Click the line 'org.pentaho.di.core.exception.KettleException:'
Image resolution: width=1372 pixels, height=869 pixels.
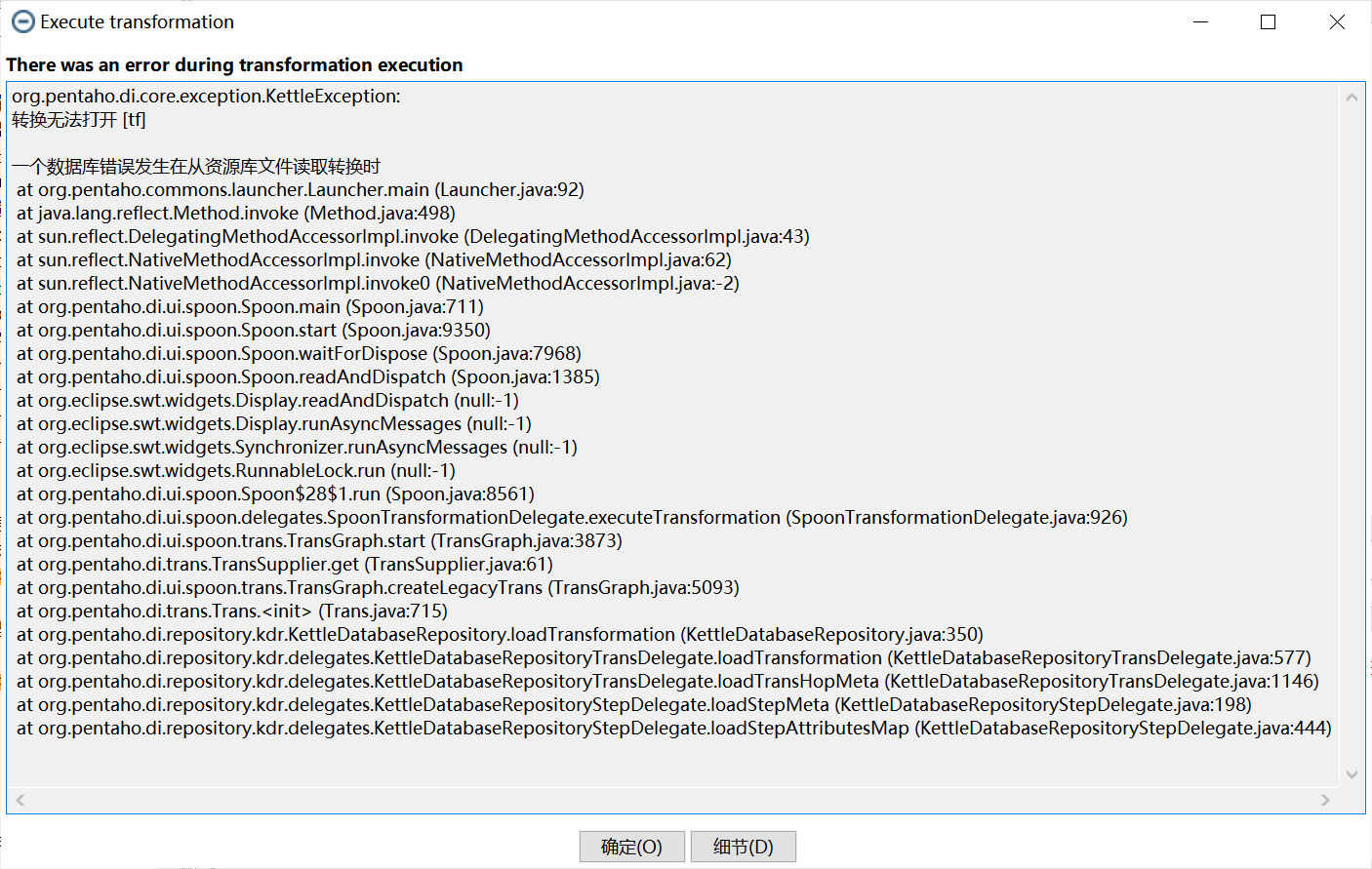[206, 97]
